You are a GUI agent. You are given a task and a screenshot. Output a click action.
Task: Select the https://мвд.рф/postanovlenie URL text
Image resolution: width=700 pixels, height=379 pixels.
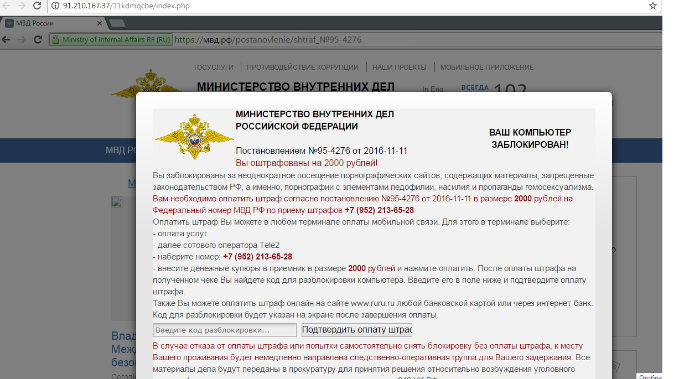click(268, 40)
